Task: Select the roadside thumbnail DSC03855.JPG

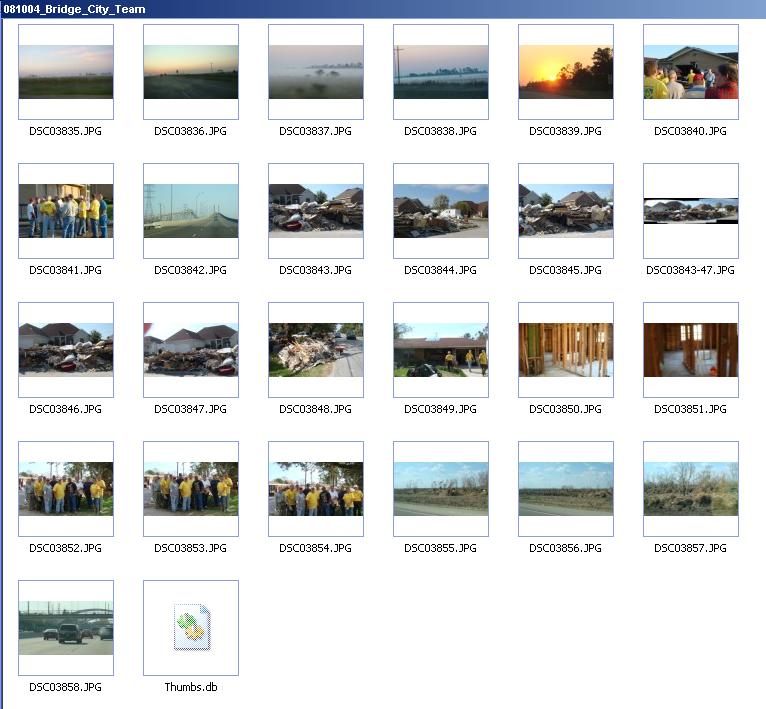Action: (x=441, y=489)
